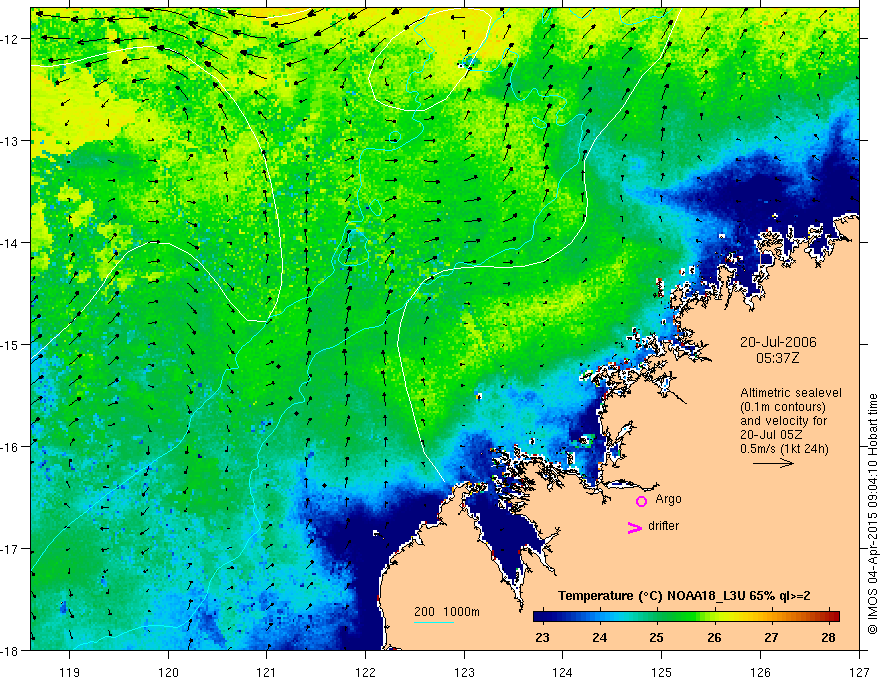Click the cyan depth contour legend line
This screenshot has height=680, width=880.
434,622
